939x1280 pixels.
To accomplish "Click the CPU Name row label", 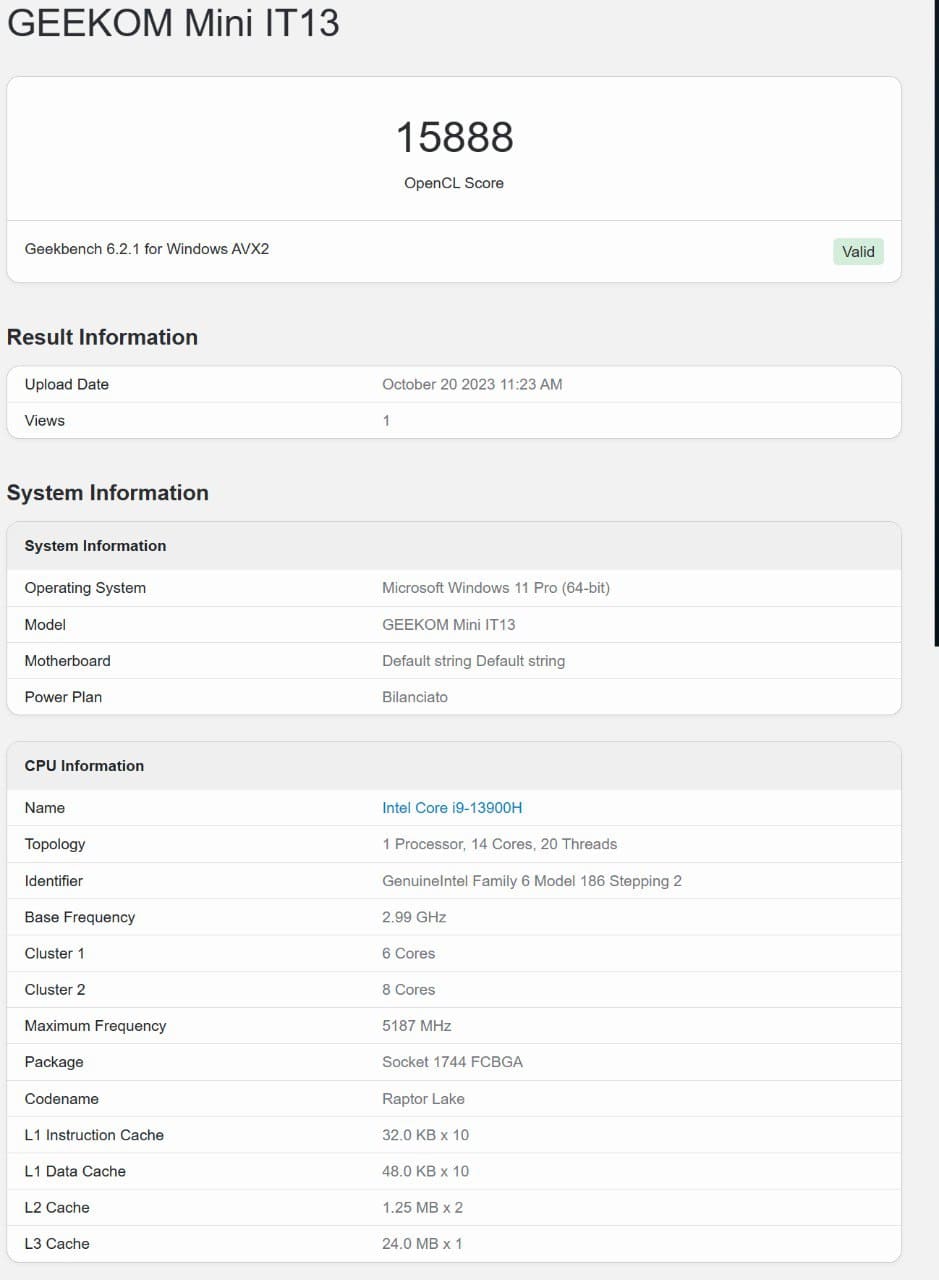I will (x=45, y=808).
